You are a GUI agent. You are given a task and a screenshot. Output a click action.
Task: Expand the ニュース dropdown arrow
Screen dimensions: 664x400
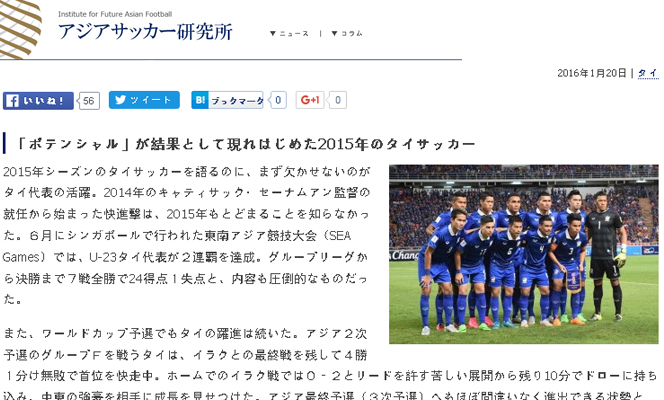pos(273,33)
